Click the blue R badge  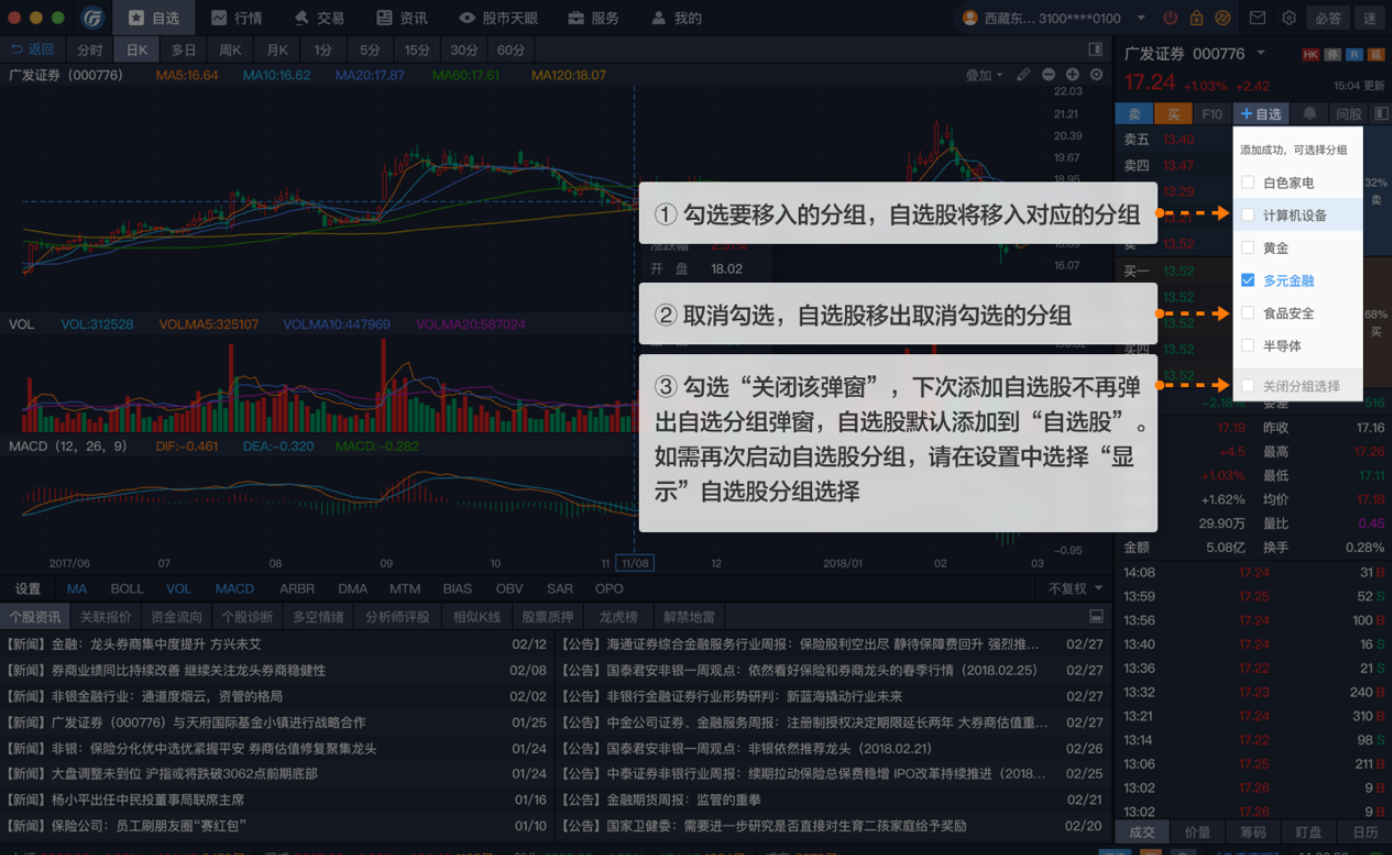coord(1354,54)
